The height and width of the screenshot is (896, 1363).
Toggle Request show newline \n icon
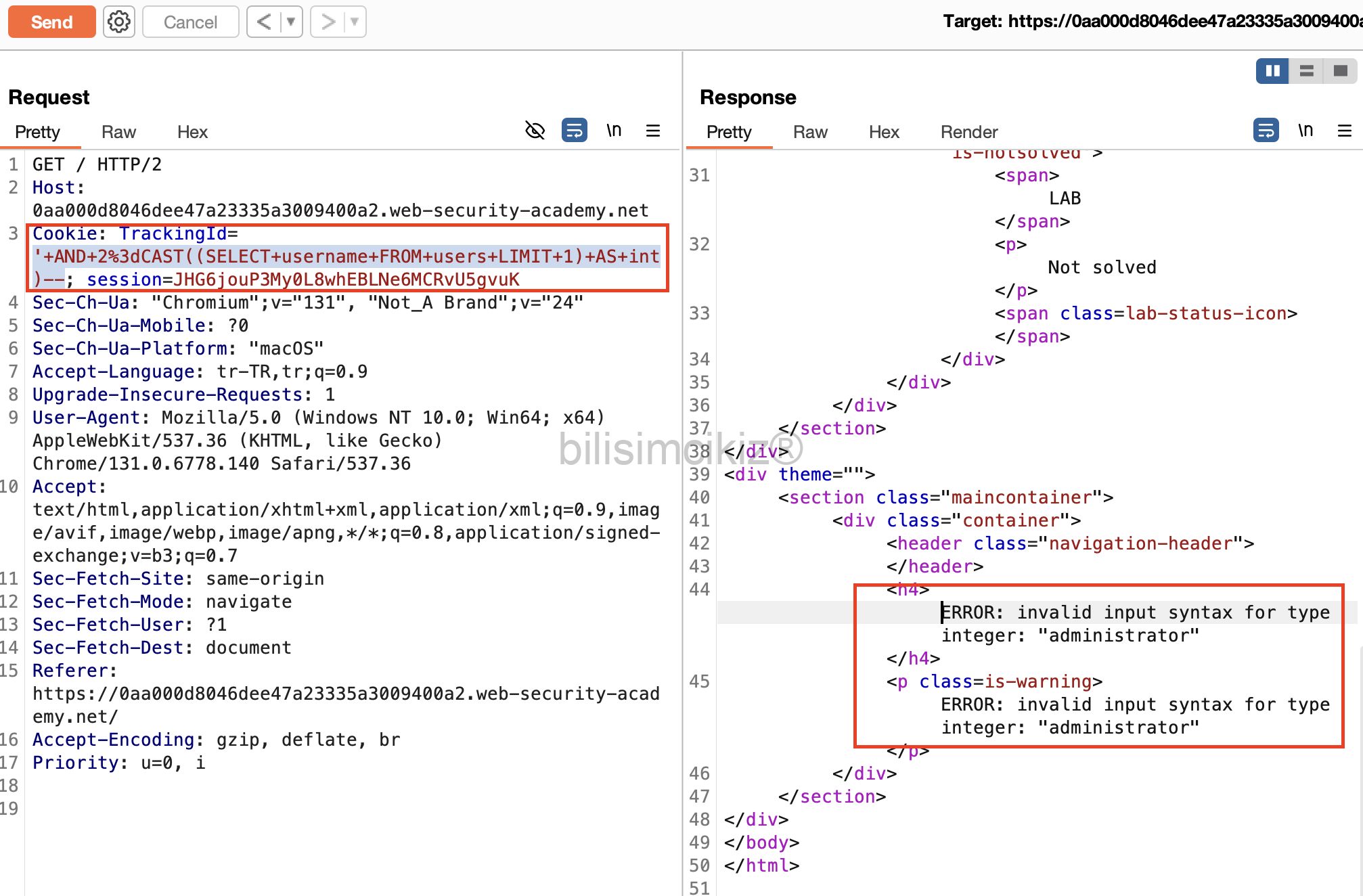[x=614, y=130]
